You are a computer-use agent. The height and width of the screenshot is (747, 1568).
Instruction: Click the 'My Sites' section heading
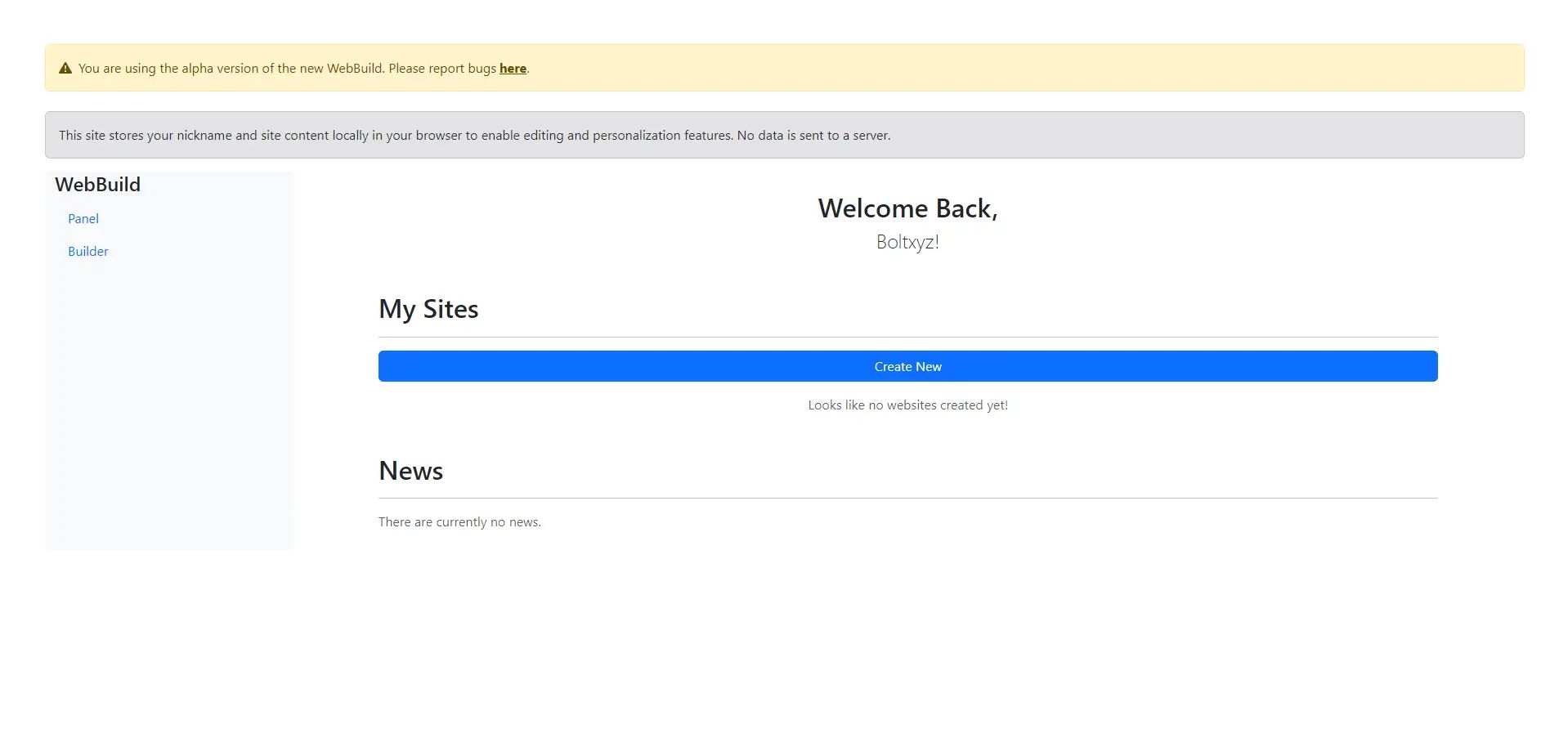(x=428, y=309)
